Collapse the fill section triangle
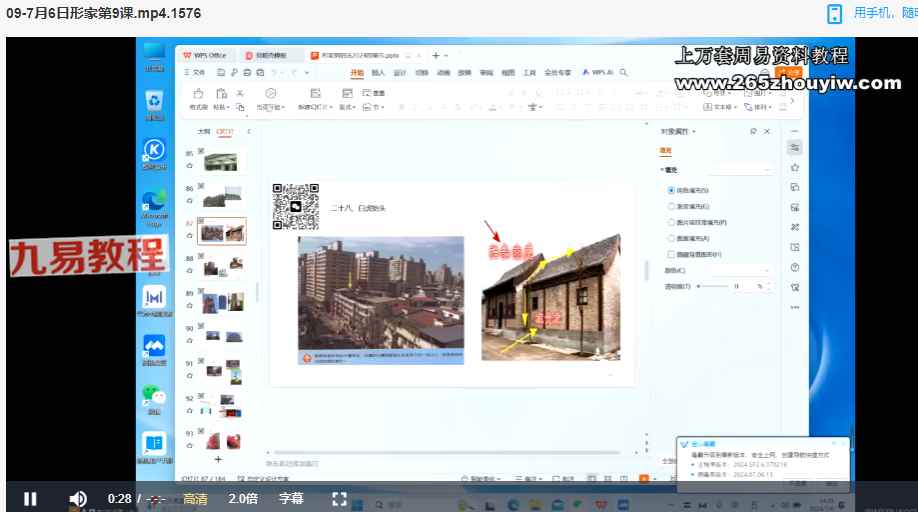Screen dimensions: 918x512 (x=662, y=170)
